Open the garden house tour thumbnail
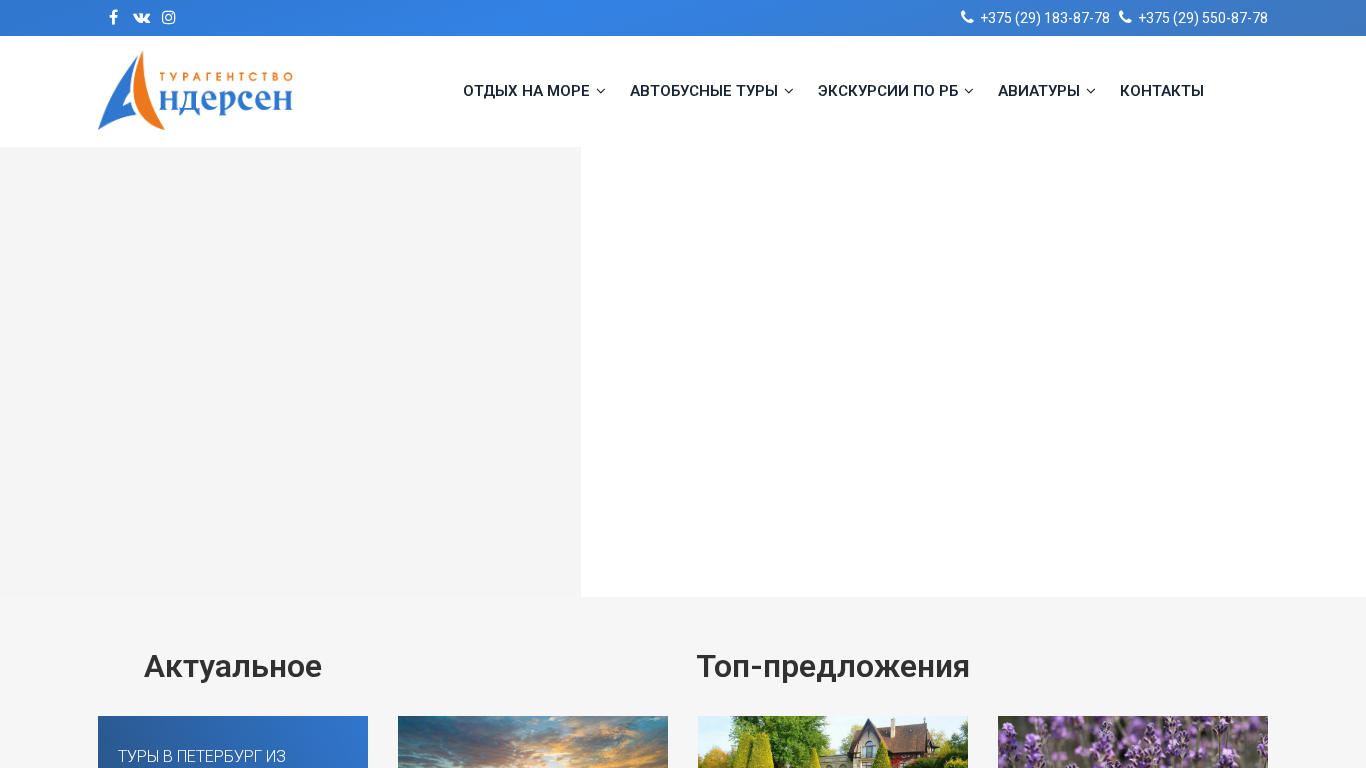The height and width of the screenshot is (768, 1366). [833, 743]
